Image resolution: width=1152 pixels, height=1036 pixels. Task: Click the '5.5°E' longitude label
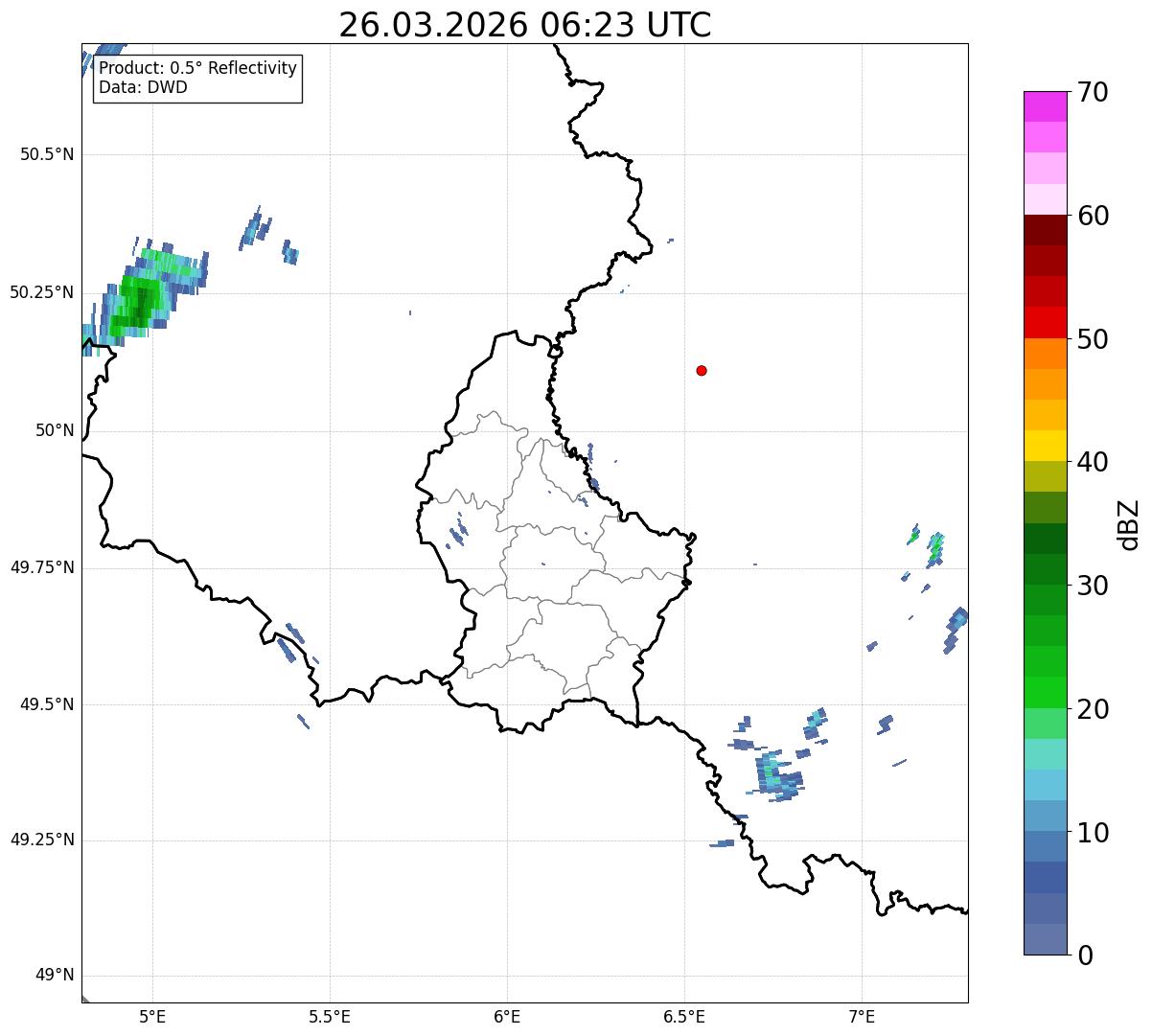(x=330, y=1016)
